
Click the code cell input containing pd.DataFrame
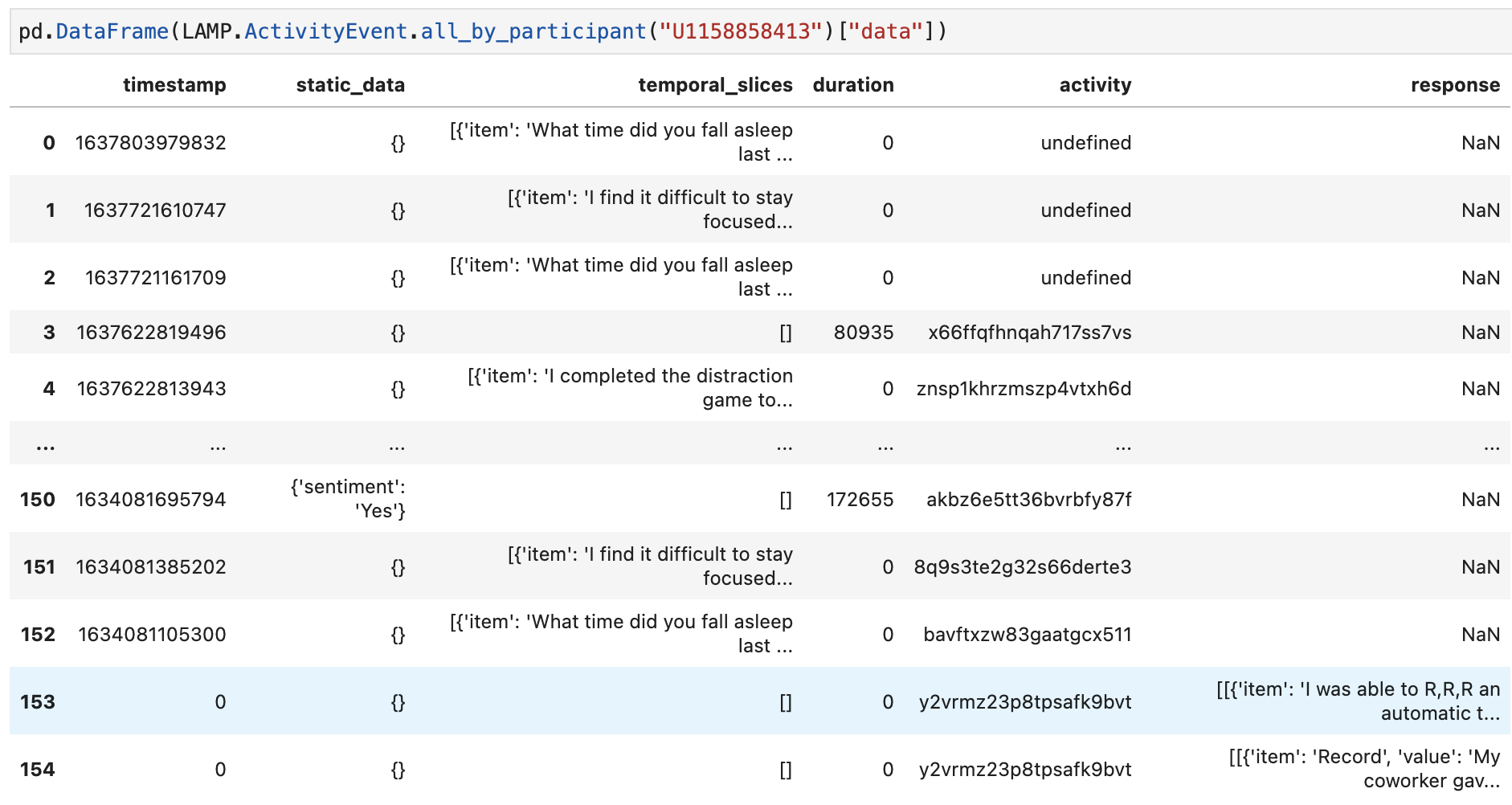tap(760, 31)
